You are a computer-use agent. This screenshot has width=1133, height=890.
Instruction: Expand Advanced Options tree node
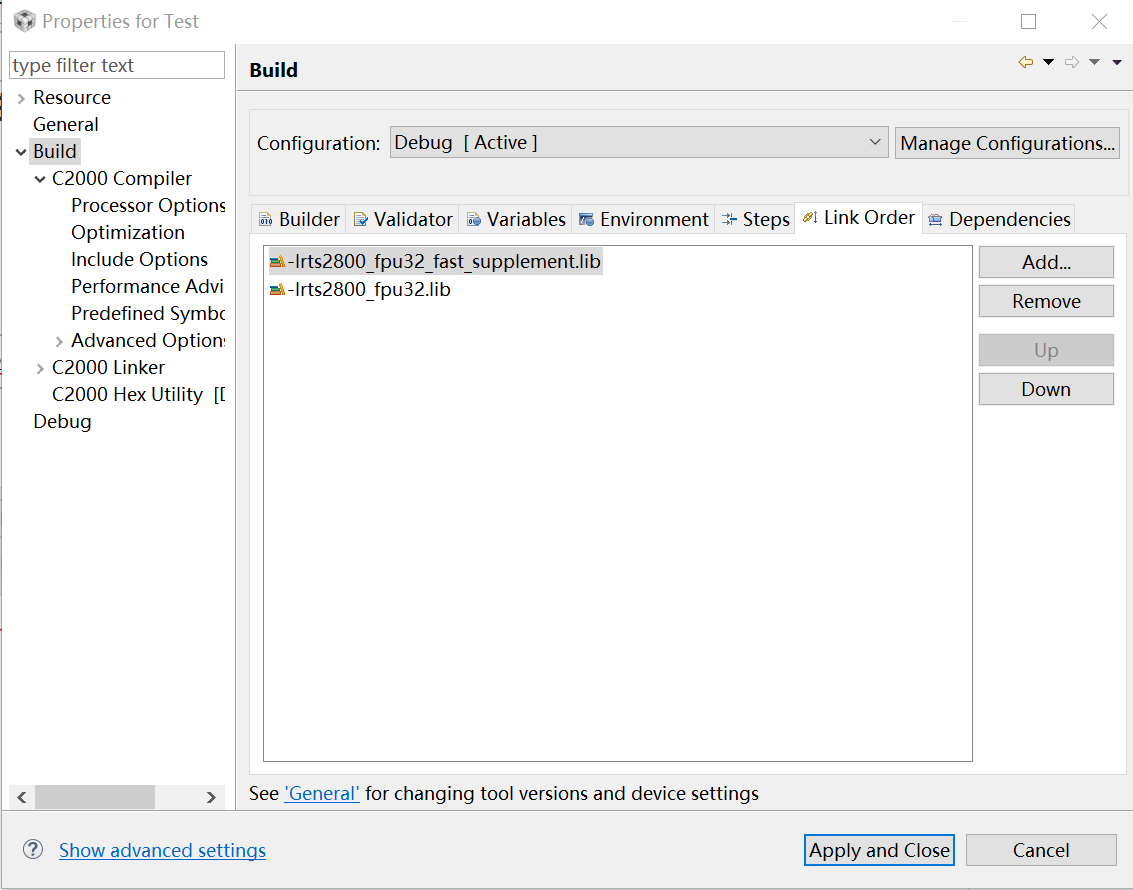tap(59, 341)
